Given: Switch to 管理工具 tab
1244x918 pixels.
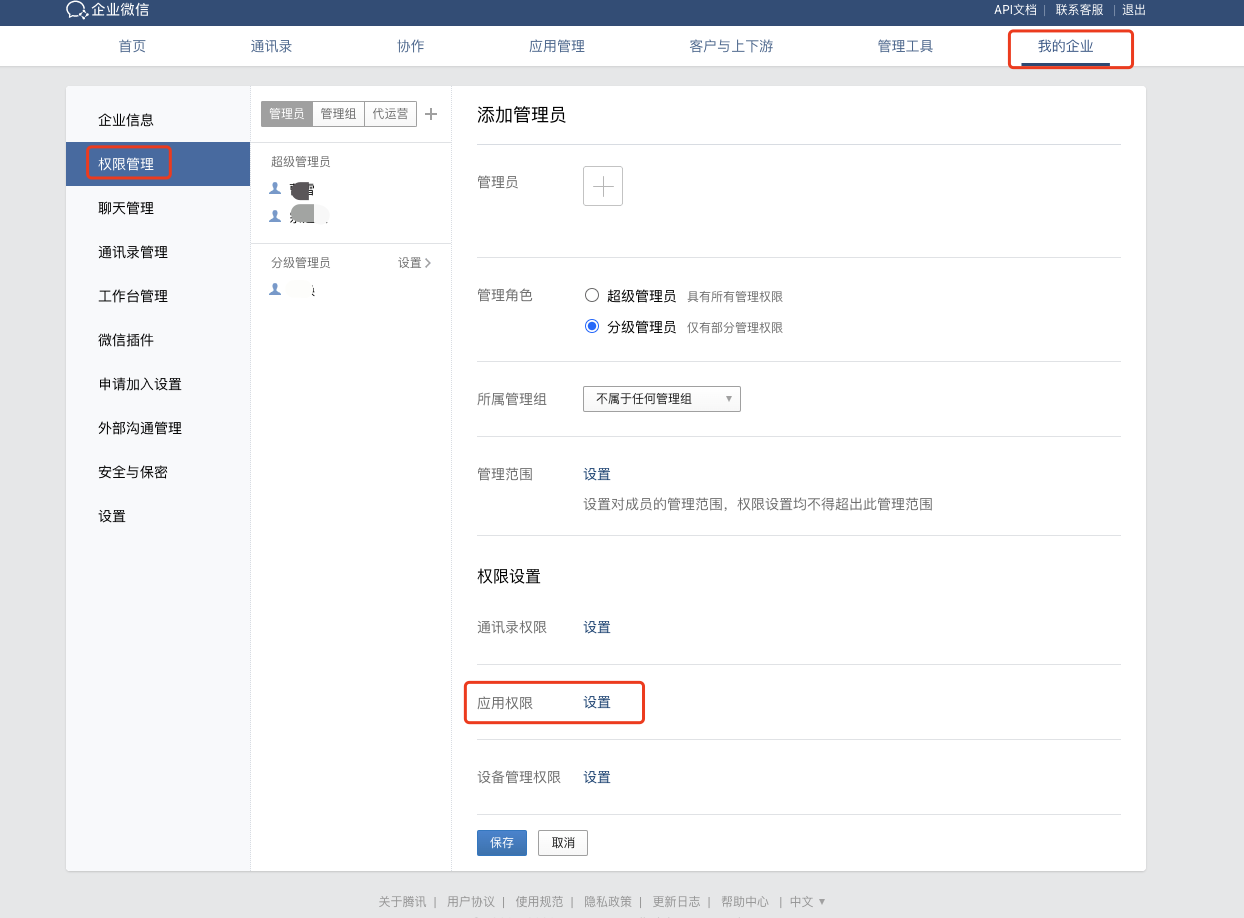Looking at the screenshot, I should tap(905, 46).
